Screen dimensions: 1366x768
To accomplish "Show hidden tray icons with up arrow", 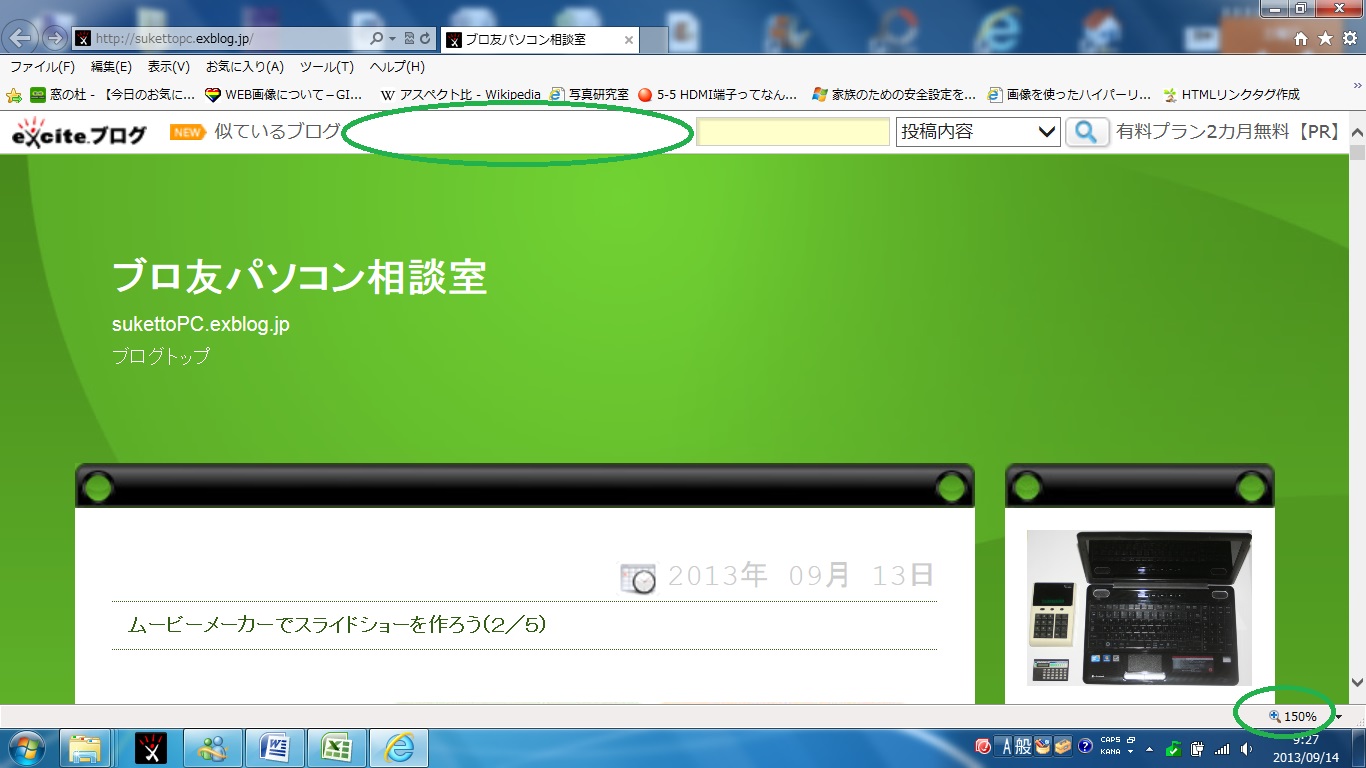I will pos(1149,749).
